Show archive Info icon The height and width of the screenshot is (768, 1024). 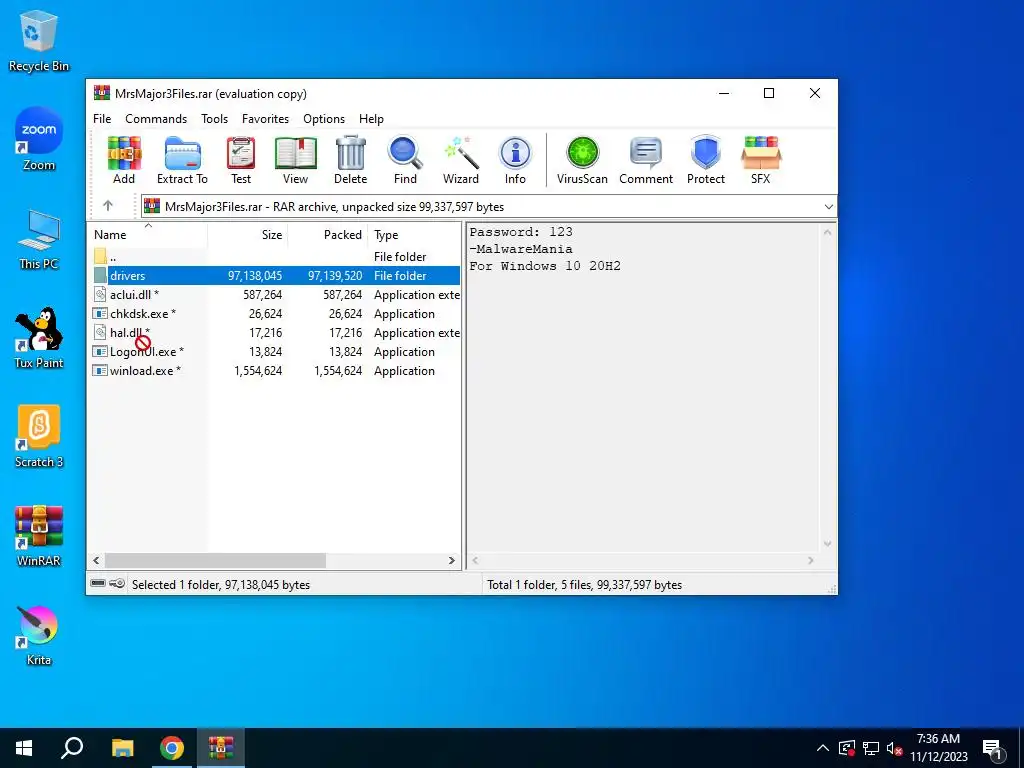(515, 160)
